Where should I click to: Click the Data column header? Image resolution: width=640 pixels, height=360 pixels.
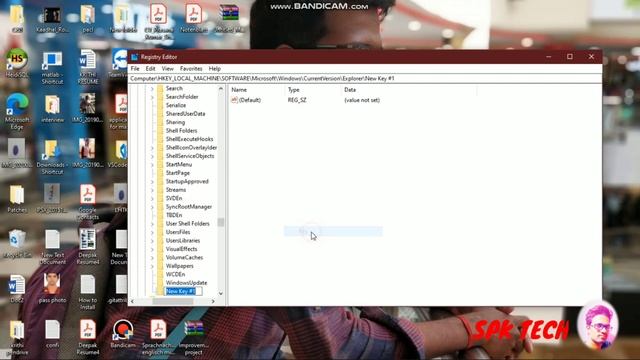click(x=409, y=90)
